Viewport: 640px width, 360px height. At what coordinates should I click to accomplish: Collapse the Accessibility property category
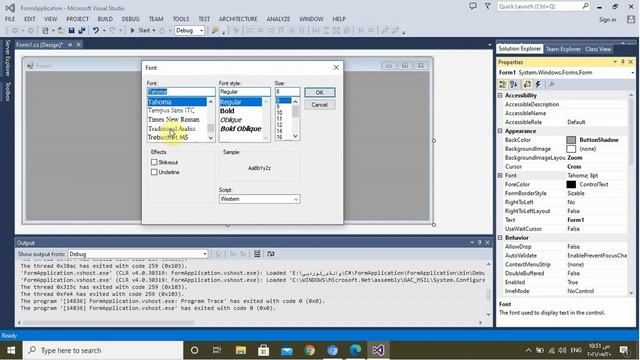tap(500, 95)
